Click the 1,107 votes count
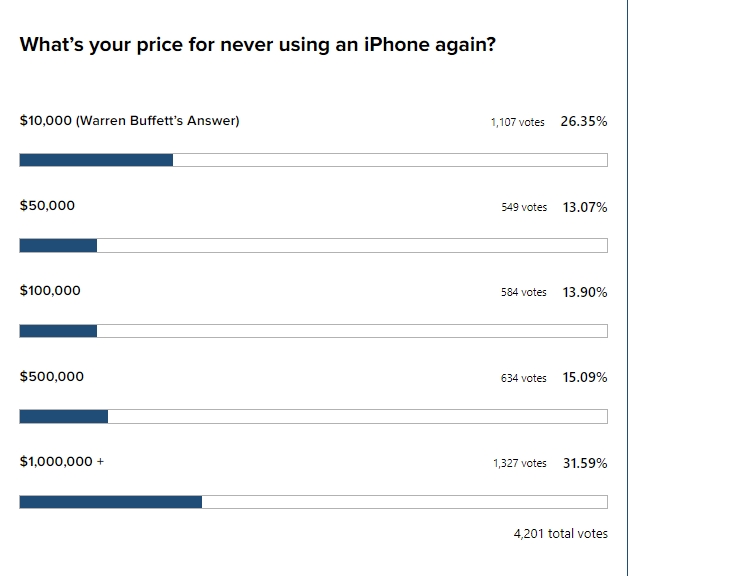This screenshot has width=741, height=576. click(517, 122)
